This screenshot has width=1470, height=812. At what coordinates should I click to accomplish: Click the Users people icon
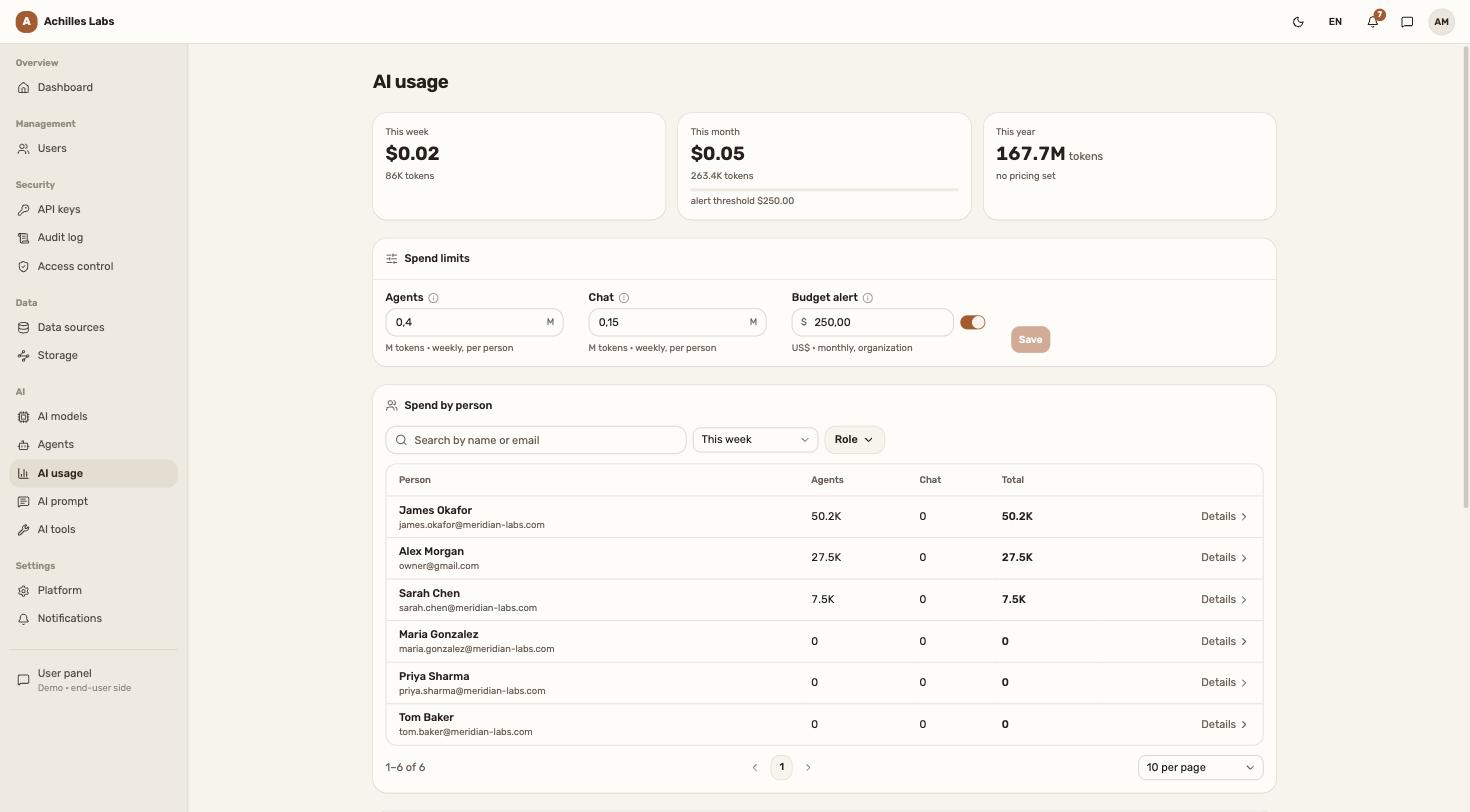pos(23,148)
